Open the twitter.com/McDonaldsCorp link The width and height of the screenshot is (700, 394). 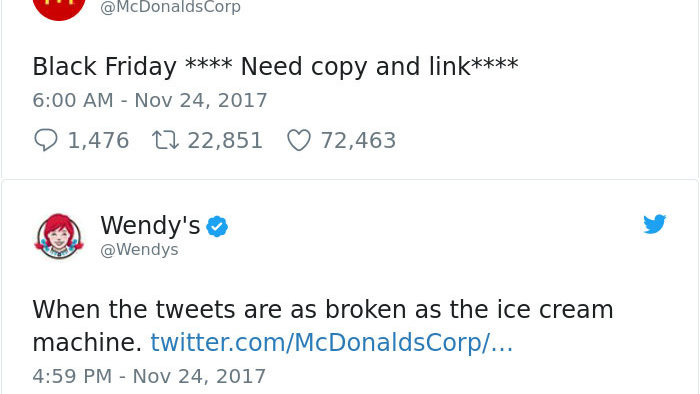[x=332, y=342]
